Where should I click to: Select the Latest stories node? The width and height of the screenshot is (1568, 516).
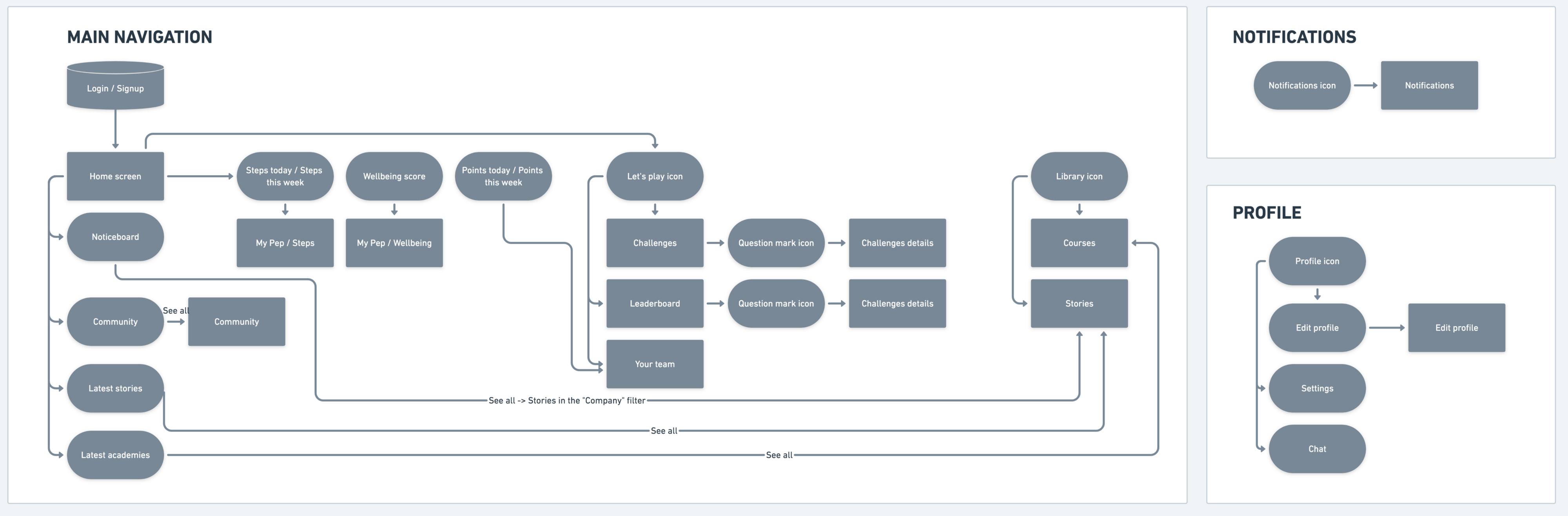115,388
